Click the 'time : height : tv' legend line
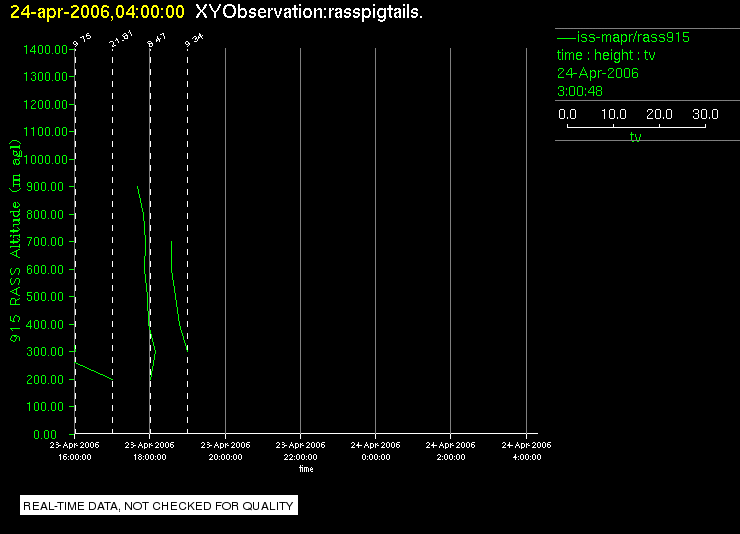This screenshot has width=740, height=534. (606, 55)
